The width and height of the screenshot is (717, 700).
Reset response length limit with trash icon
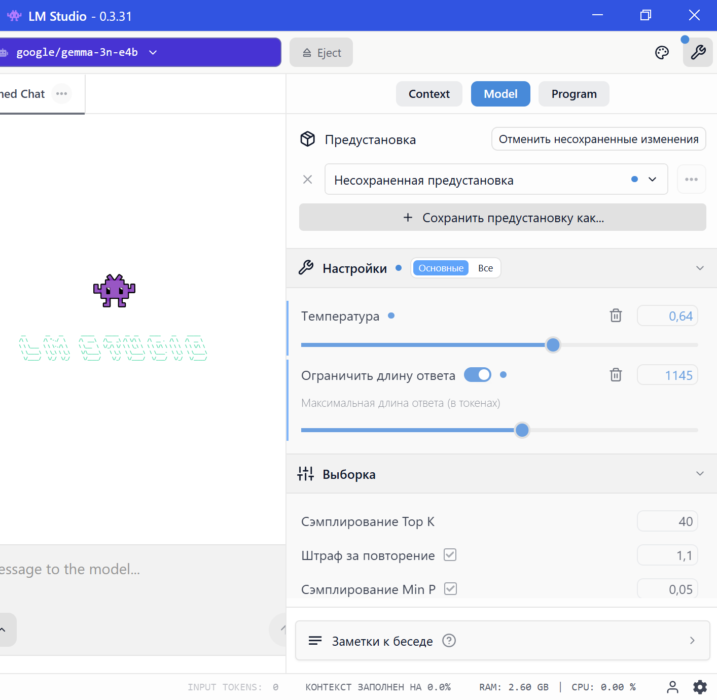pyautogui.click(x=616, y=375)
